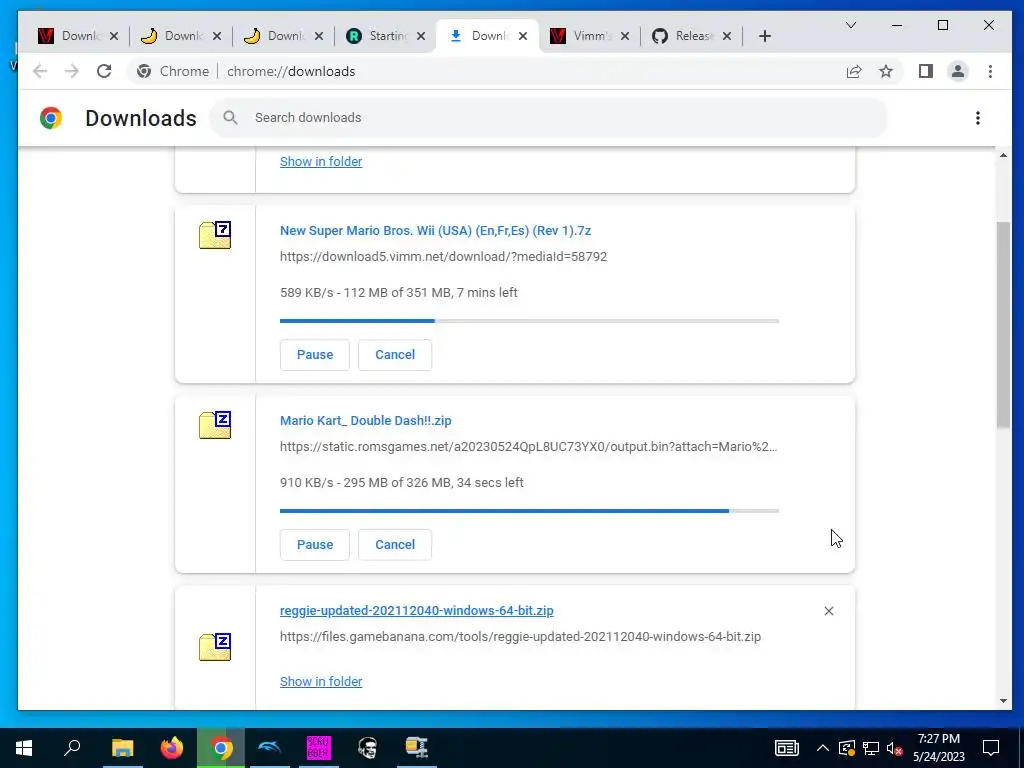This screenshot has height=768, width=1024.
Task: Focus the Search downloads field
Action: click(549, 118)
